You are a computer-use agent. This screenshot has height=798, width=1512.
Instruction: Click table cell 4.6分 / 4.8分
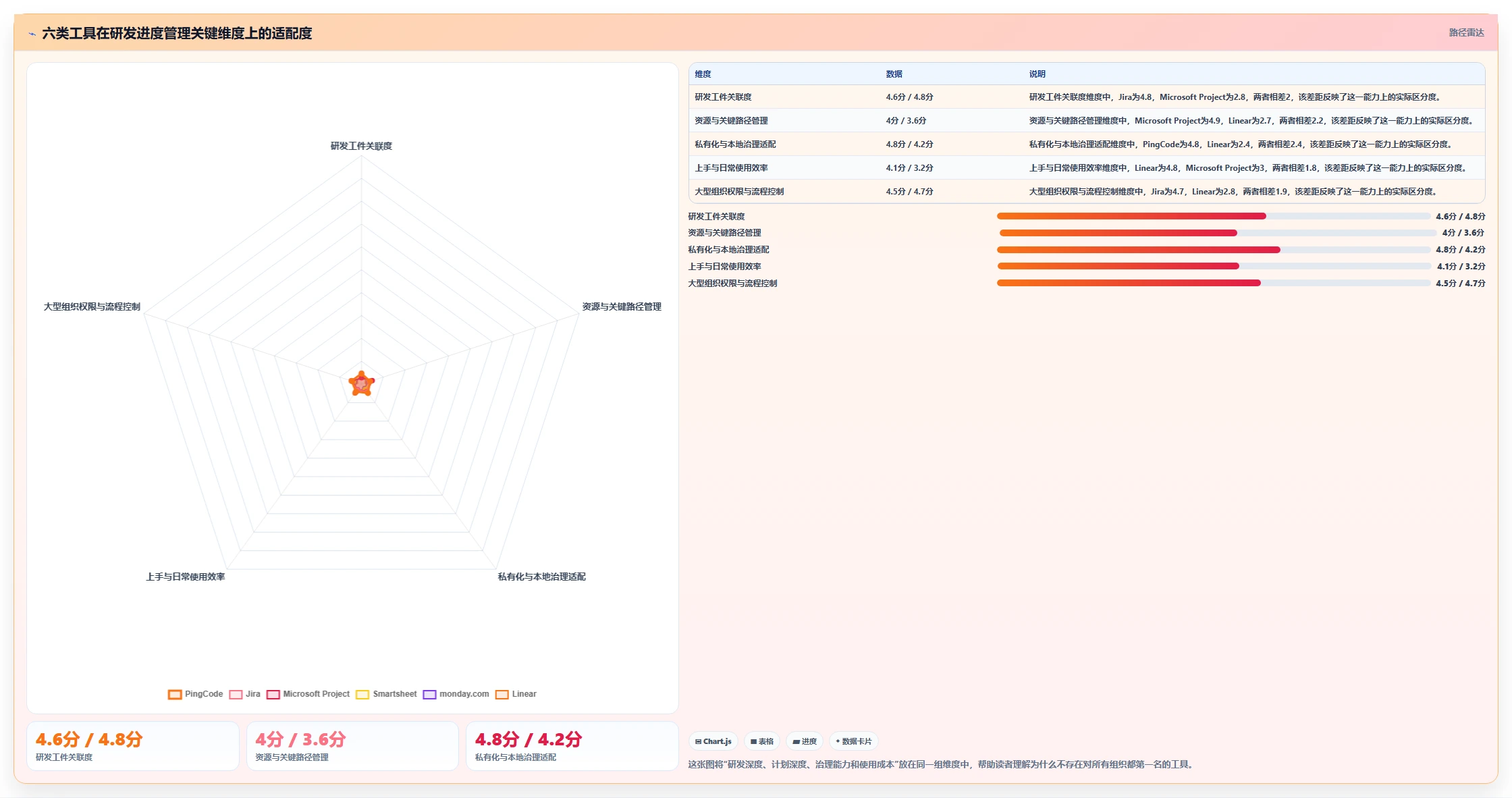(x=909, y=97)
